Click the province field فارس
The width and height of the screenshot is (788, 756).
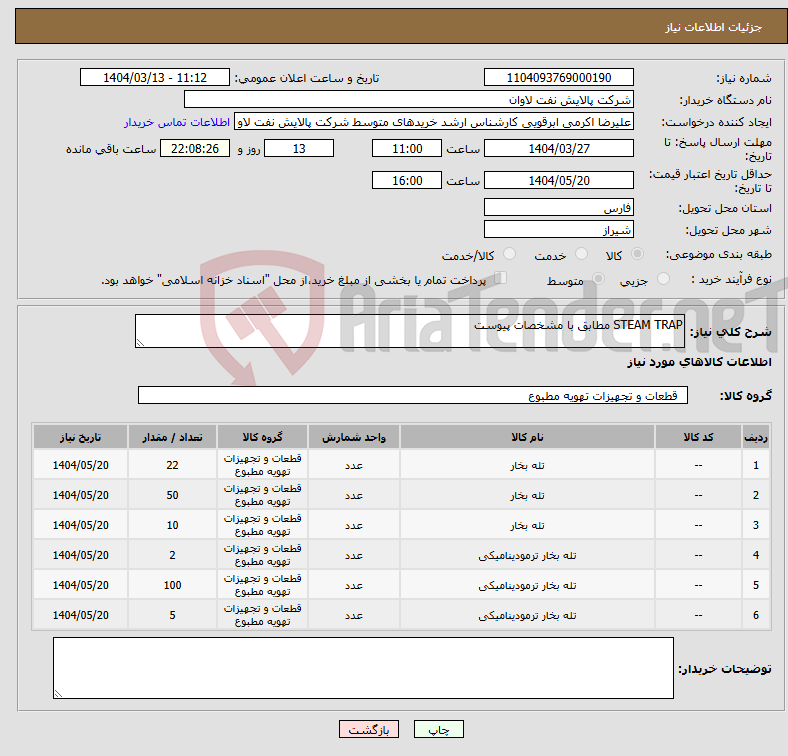[558, 207]
